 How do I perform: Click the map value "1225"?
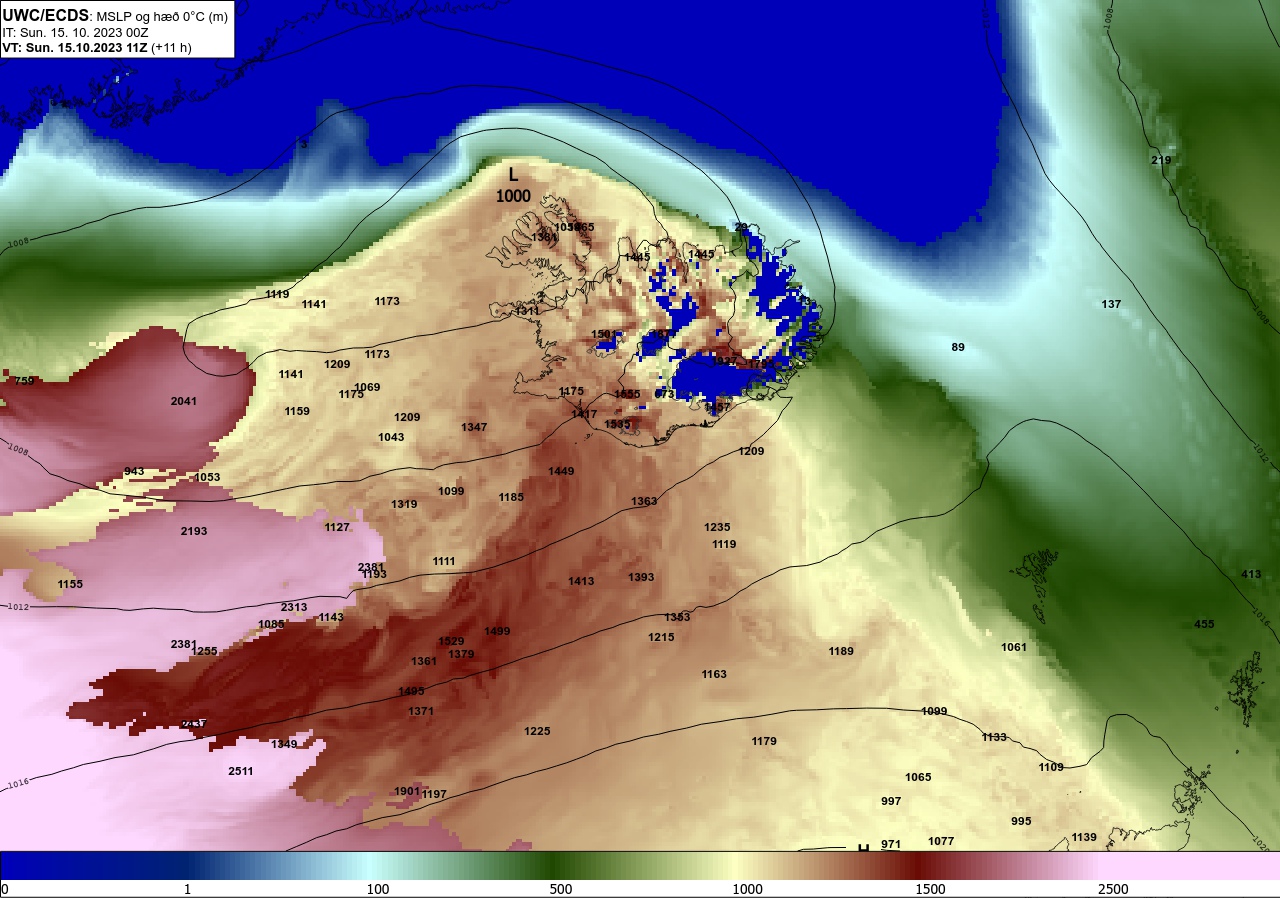[x=537, y=731]
